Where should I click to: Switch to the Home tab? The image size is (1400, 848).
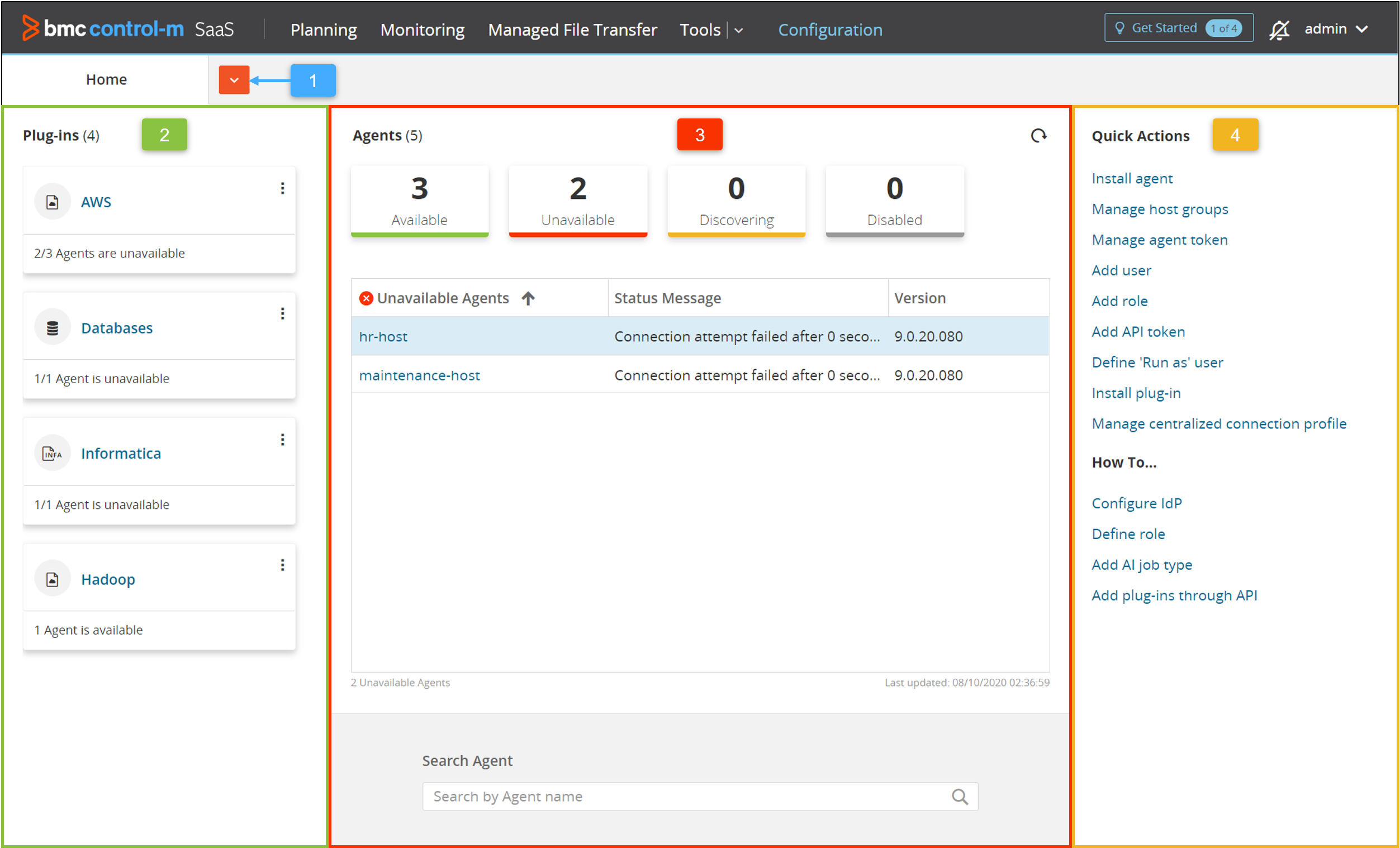click(106, 79)
